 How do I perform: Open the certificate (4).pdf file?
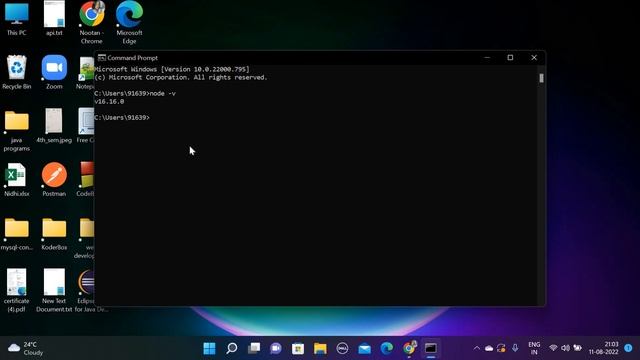tap(17, 290)
